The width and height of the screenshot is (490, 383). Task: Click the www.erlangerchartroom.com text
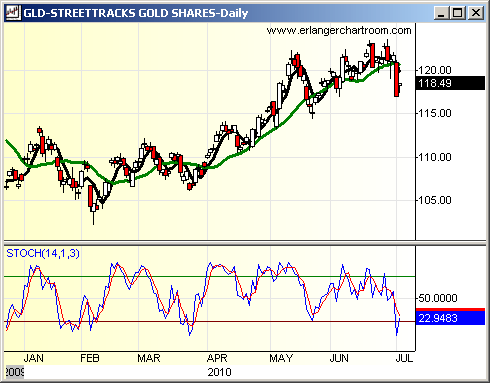pyautogui.click(x=339, y=30)
